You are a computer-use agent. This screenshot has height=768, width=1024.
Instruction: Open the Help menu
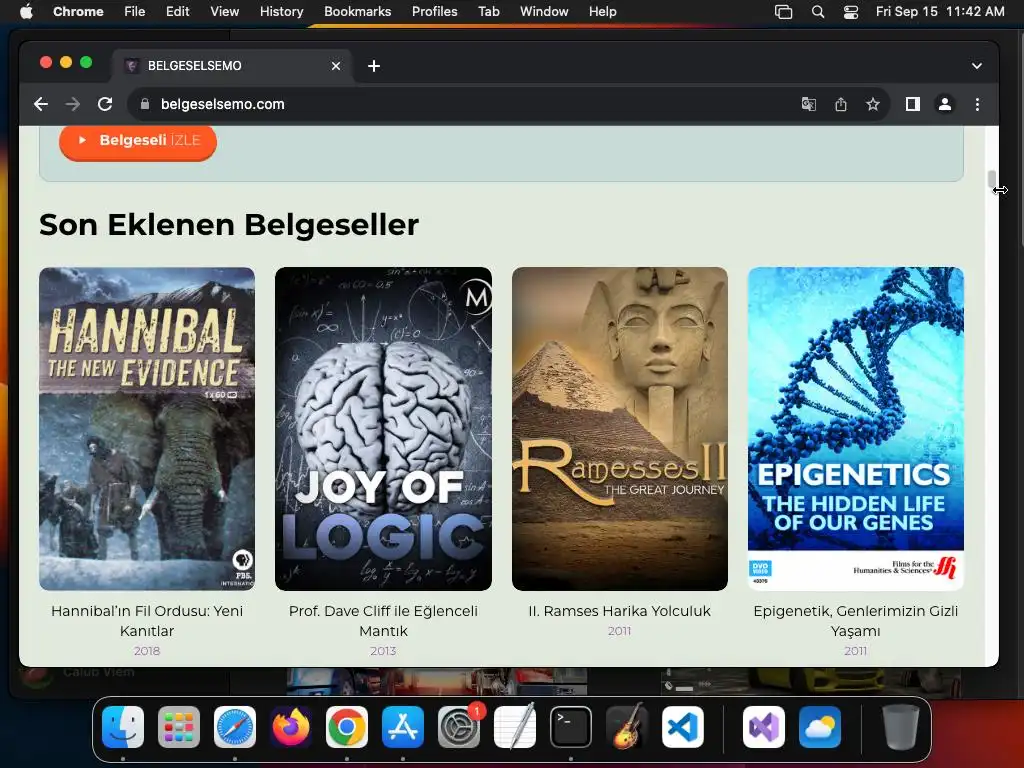pos(602,12)
